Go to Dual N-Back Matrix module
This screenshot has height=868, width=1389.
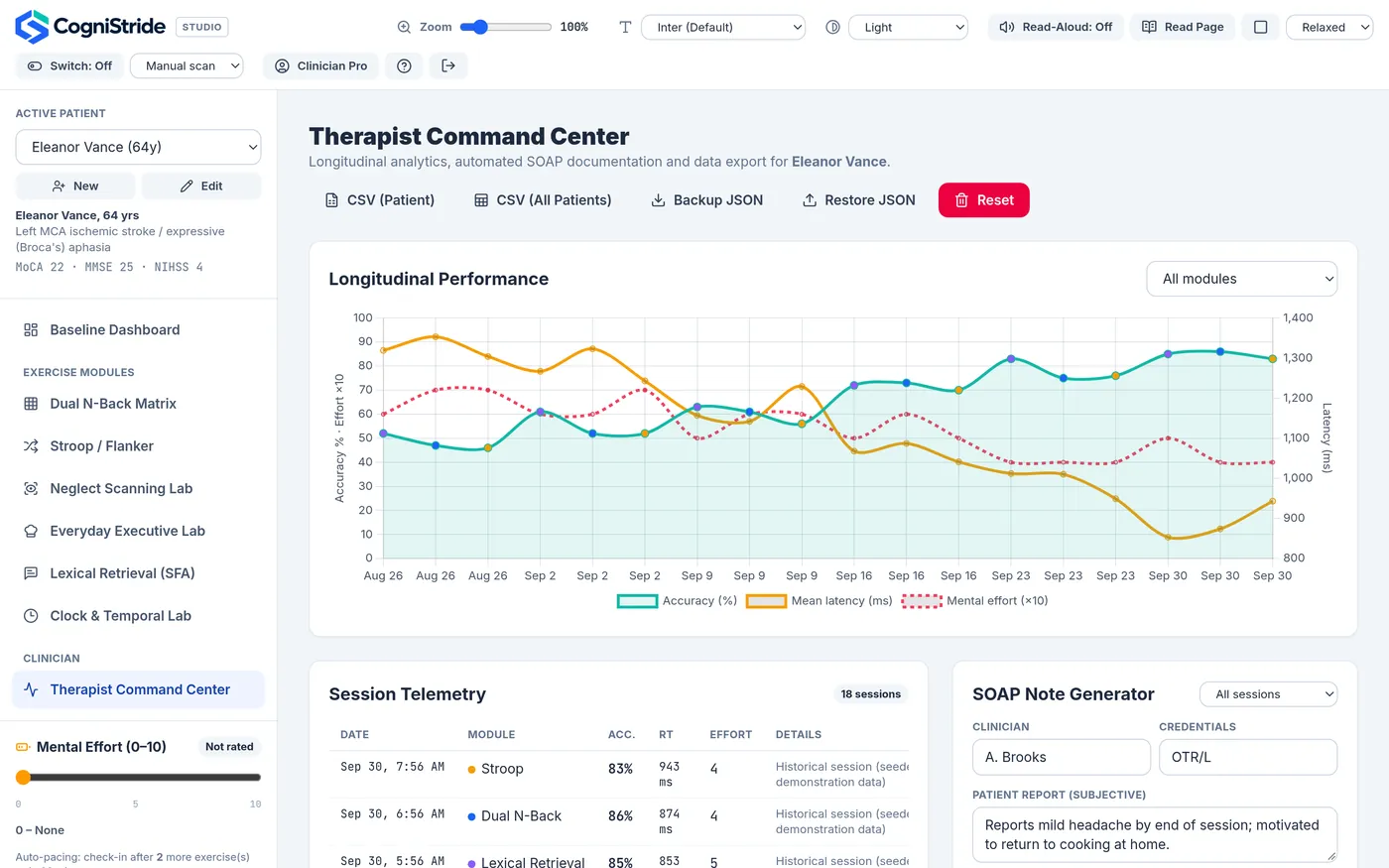click(138, 403)
